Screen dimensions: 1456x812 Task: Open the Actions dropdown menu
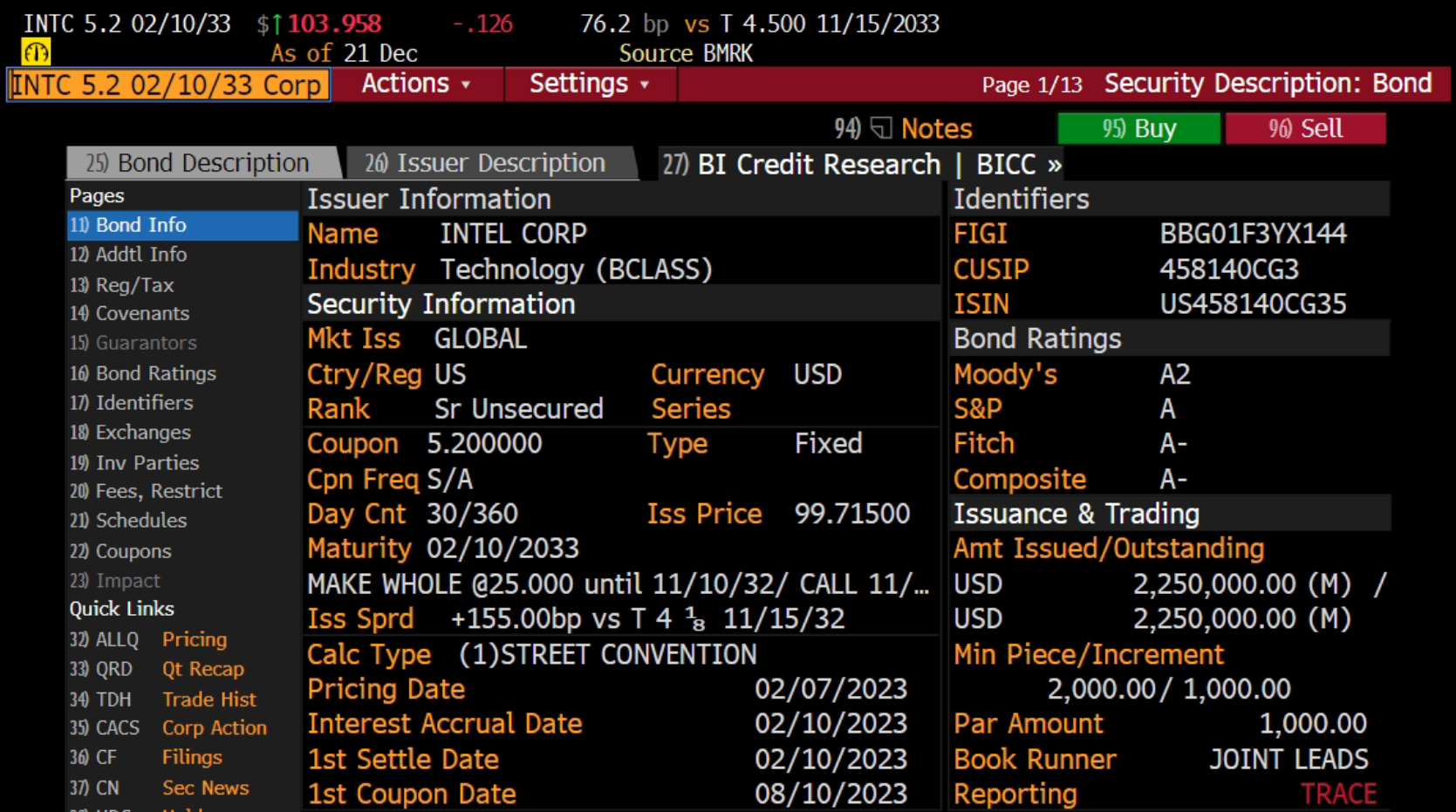tap(417, 84)
